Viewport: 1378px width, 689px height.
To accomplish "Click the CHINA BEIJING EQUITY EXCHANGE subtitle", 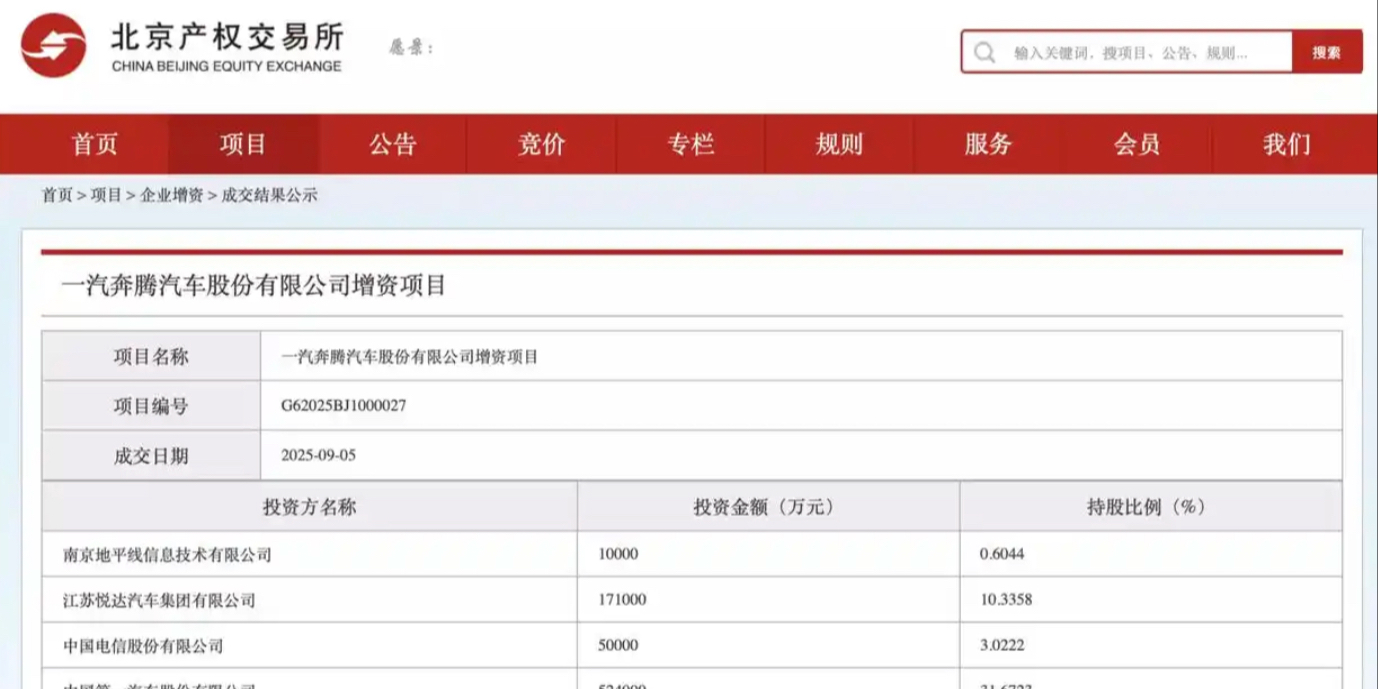I will click(x=226, y=67).
